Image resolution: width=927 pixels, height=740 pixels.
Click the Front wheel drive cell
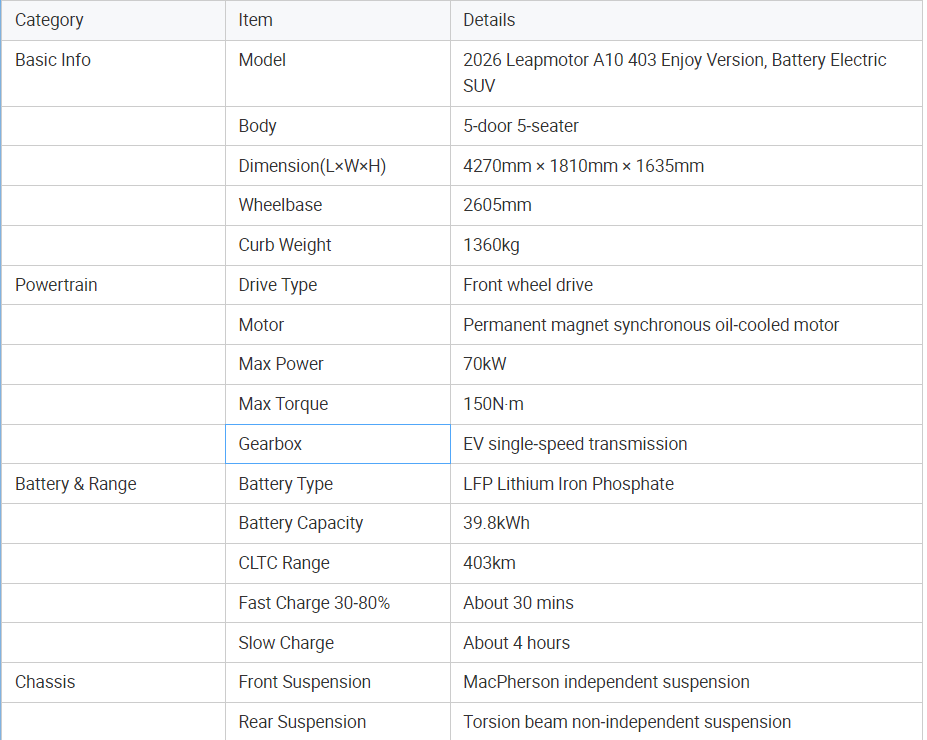tap(686, 285)
